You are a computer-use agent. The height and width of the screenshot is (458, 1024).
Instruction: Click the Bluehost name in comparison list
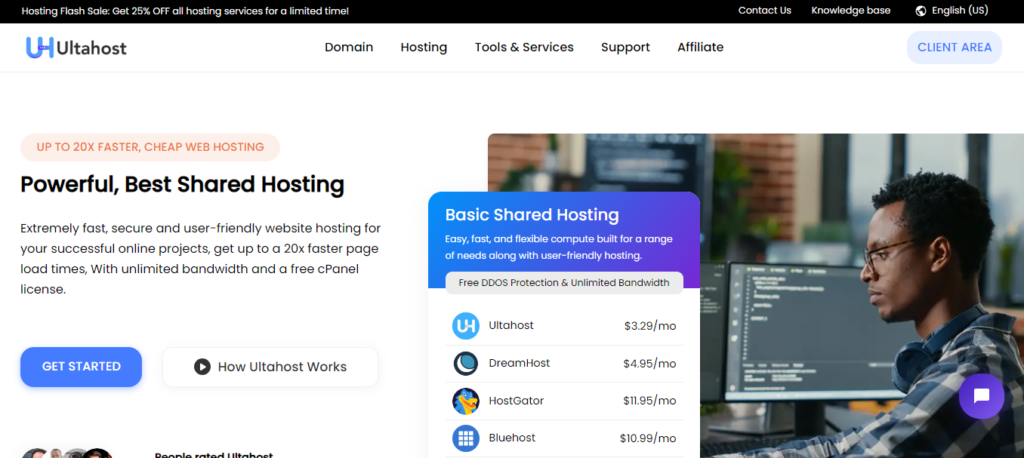(512, 437)
